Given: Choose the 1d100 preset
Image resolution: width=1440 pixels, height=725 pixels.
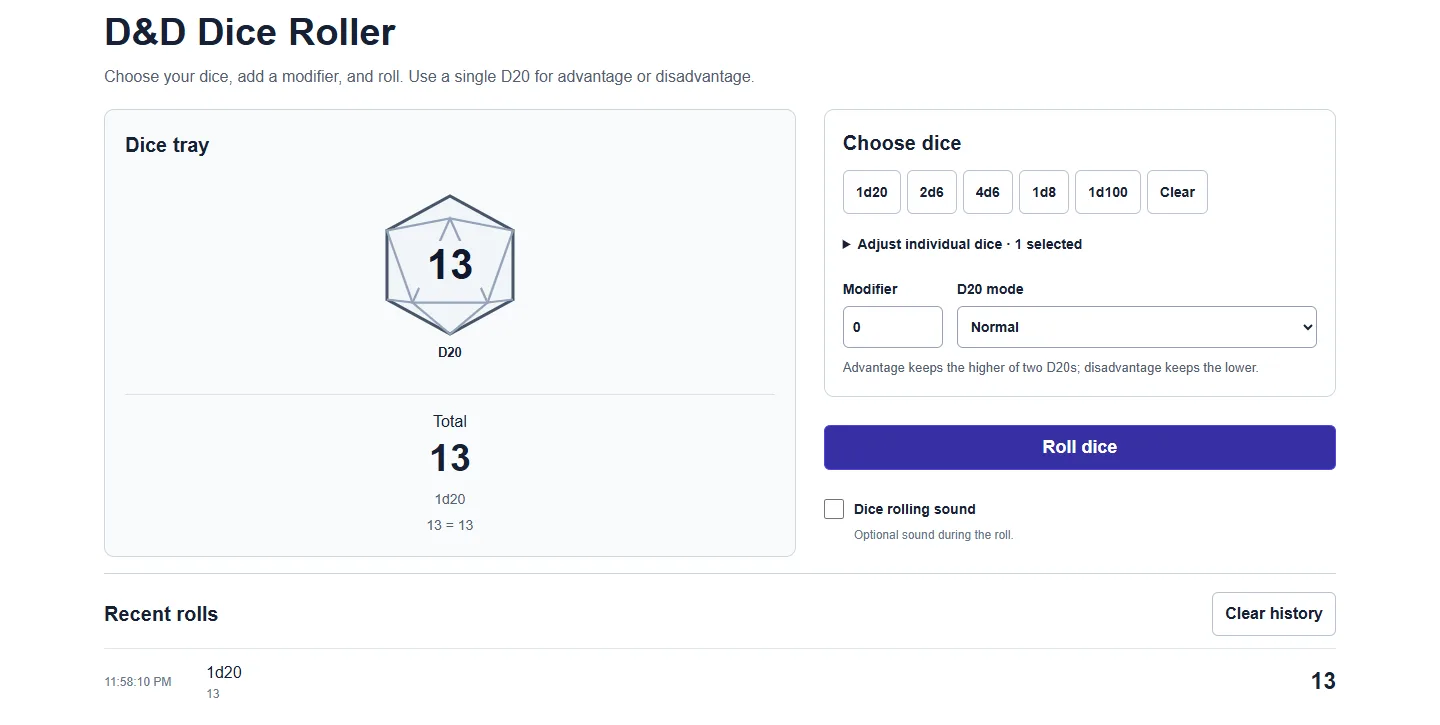Looking at the screenshot, I should pos(1108,192).
